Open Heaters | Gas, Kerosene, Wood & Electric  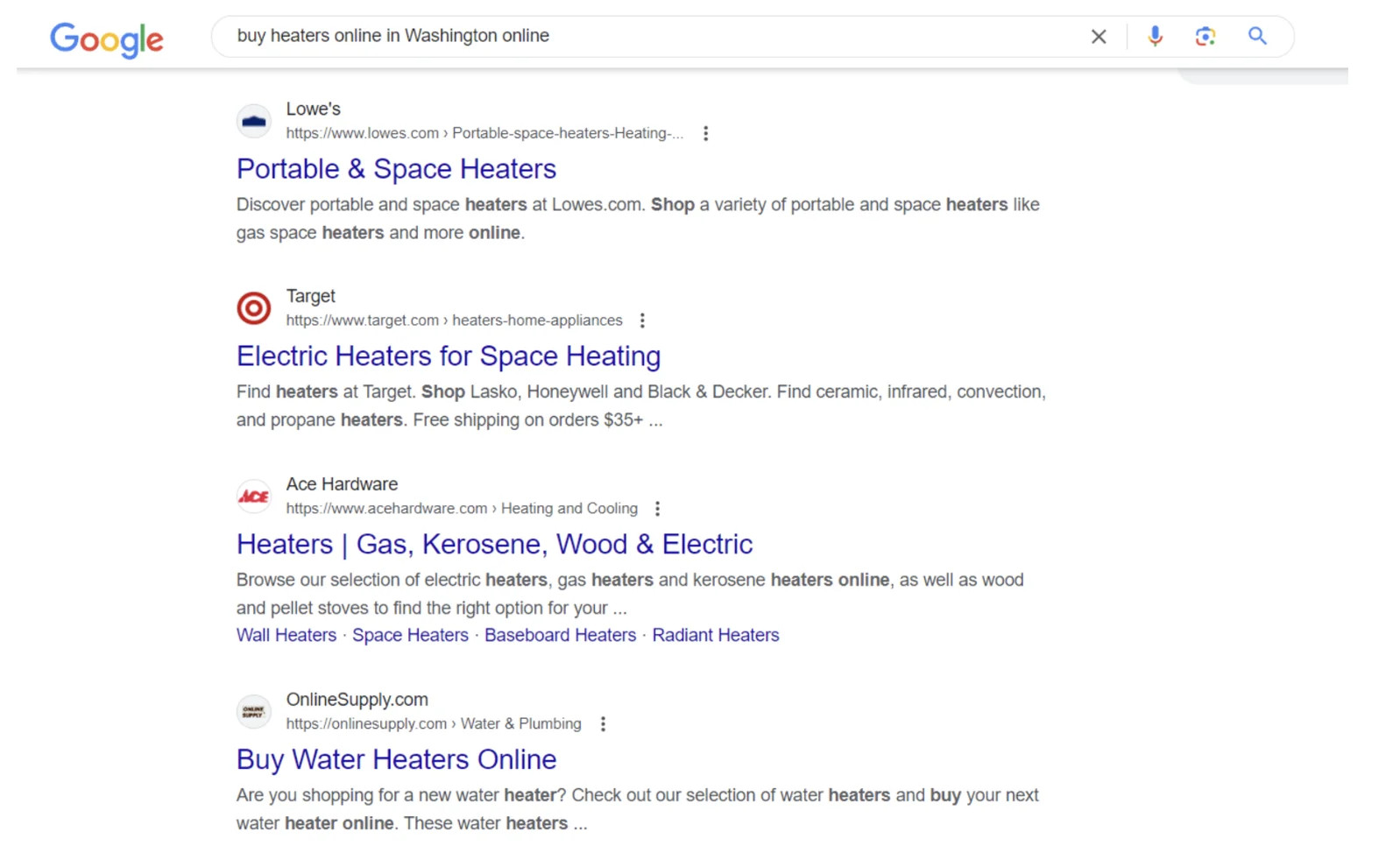click(494, 544)
